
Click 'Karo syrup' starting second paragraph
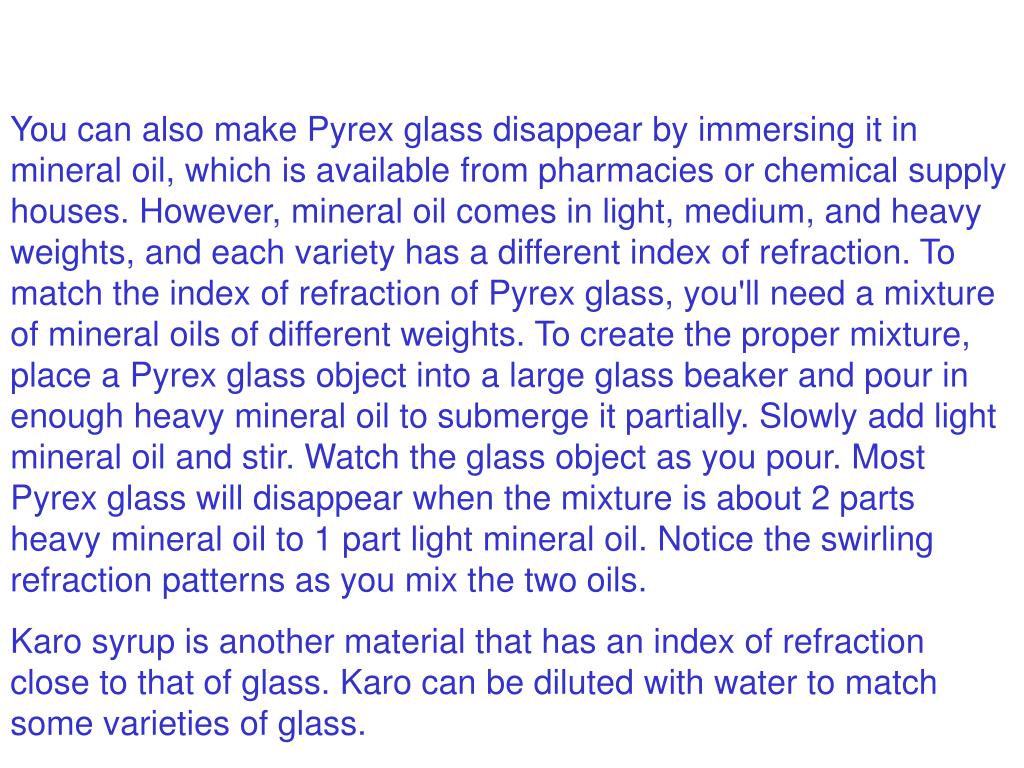(x=93, y=643)
